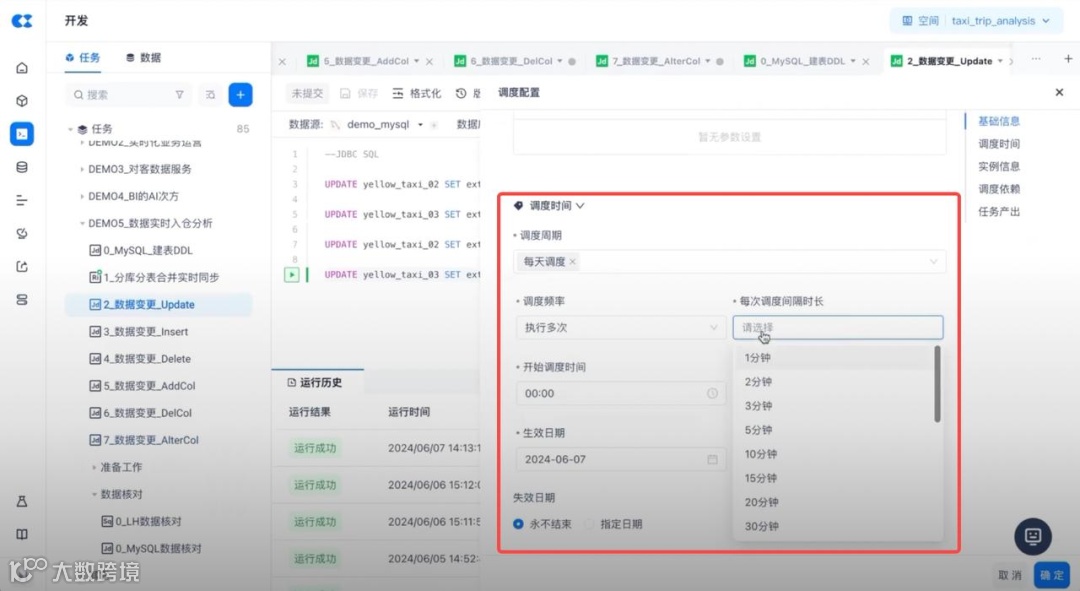Click the 确定 confirm button
This screenshot has width=1080, height=591.
[1052, 575]
